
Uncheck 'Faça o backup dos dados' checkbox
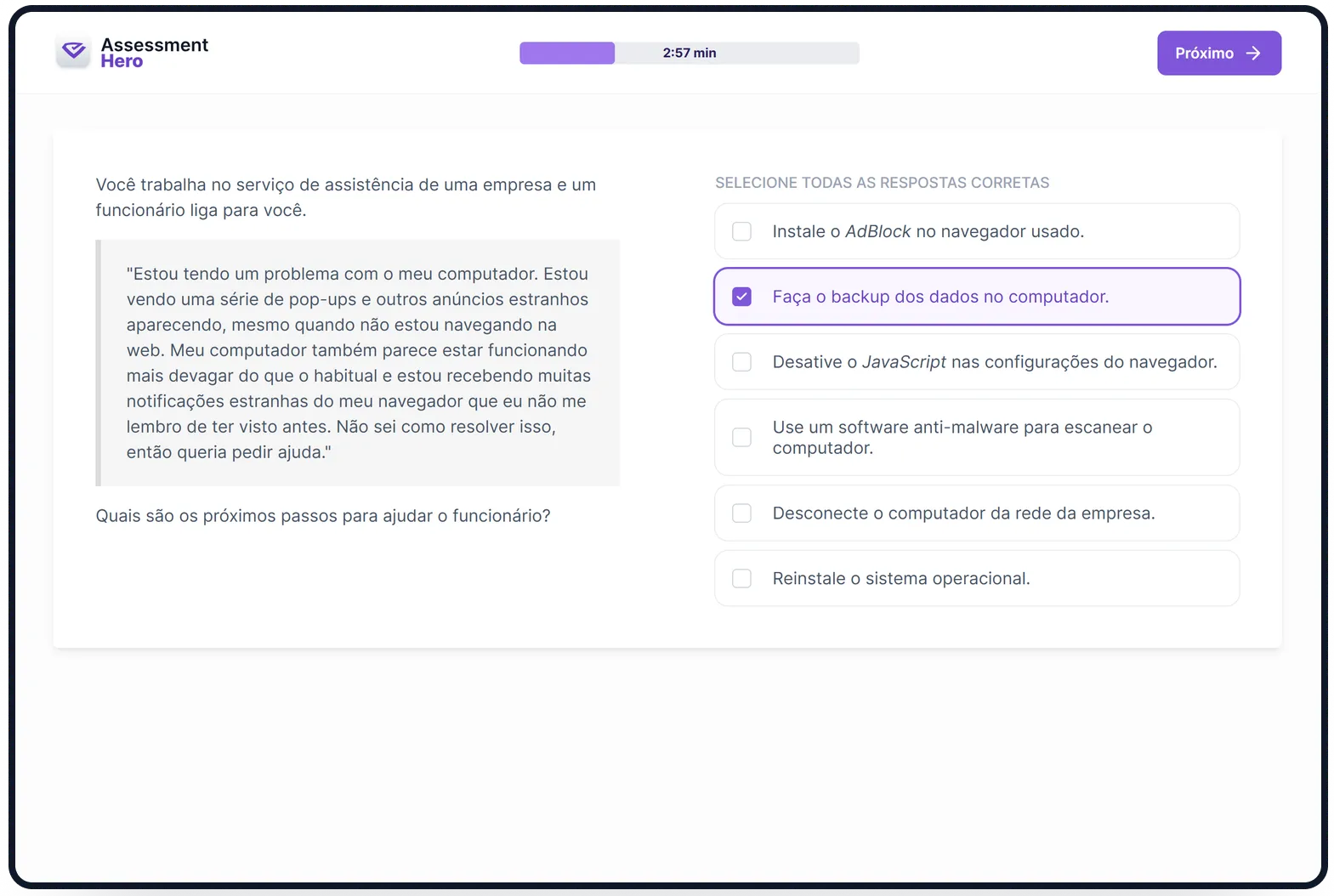(x=741, y=297)
